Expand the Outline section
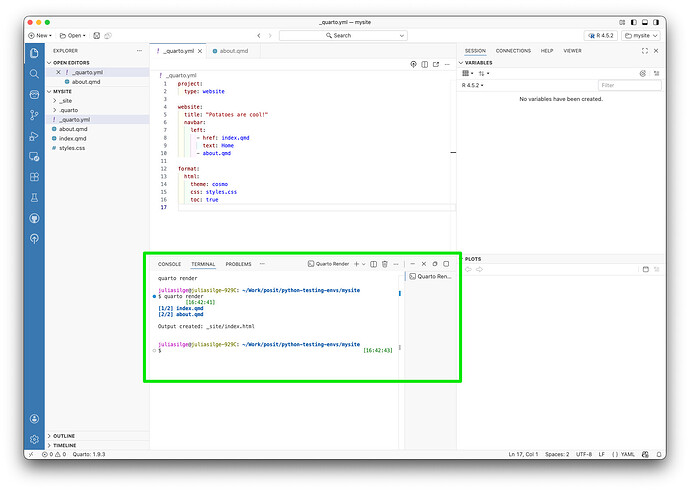This screenshot has height=491, width=690. (x=64, y=436)
